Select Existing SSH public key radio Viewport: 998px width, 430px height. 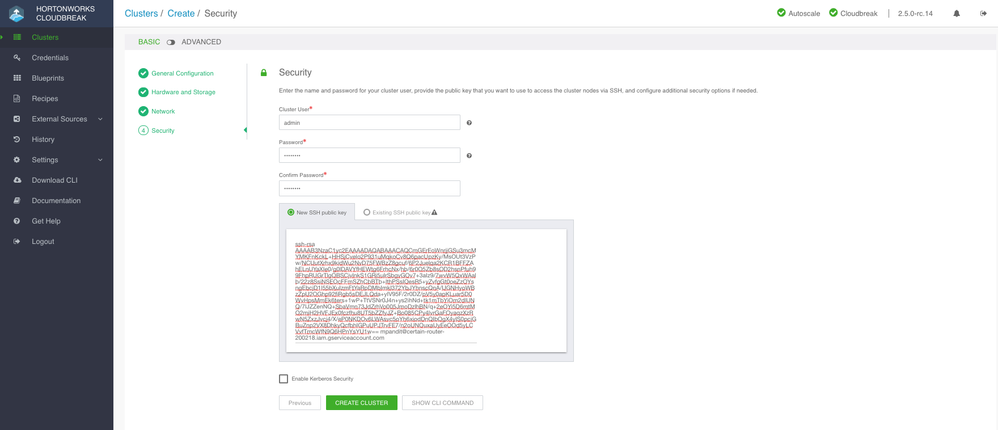pyautogui.click(x=367, y=212)
